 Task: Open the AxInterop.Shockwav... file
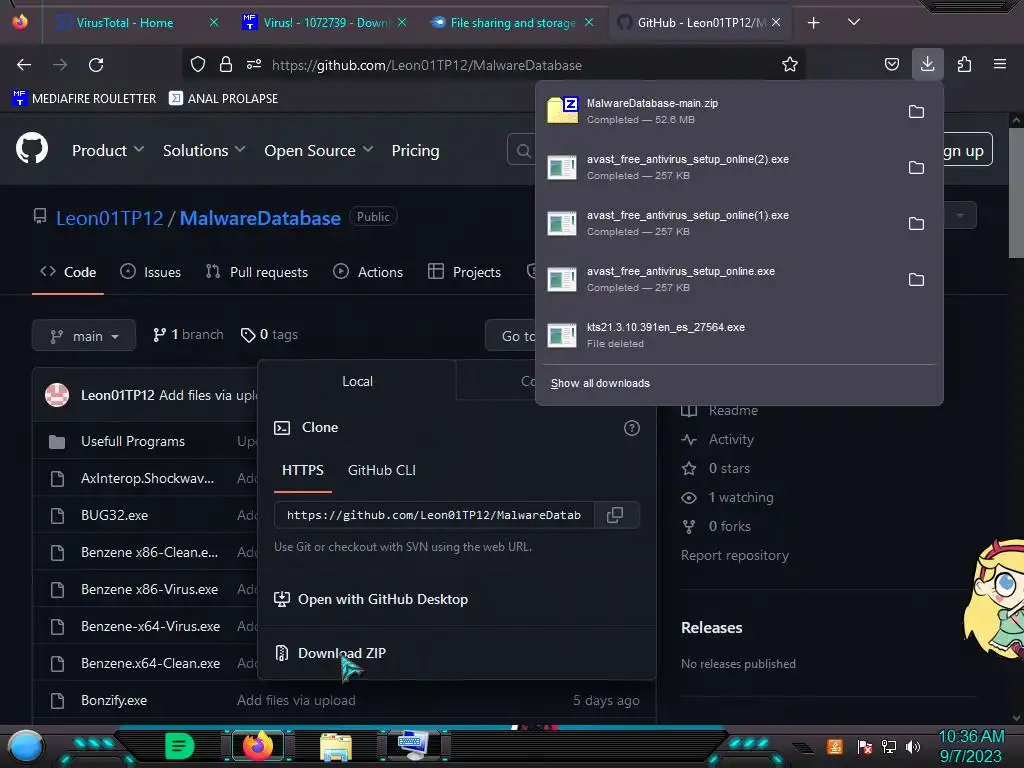[x=147, y=479]
